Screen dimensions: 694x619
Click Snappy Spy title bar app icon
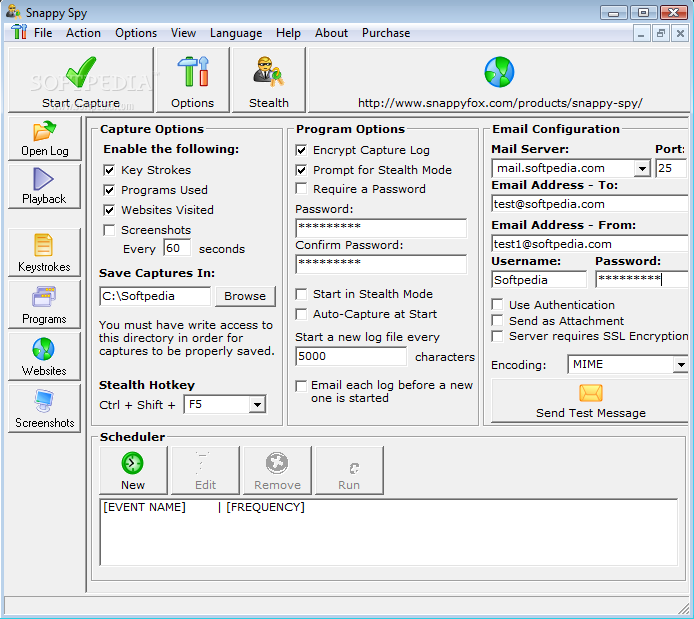13,12
